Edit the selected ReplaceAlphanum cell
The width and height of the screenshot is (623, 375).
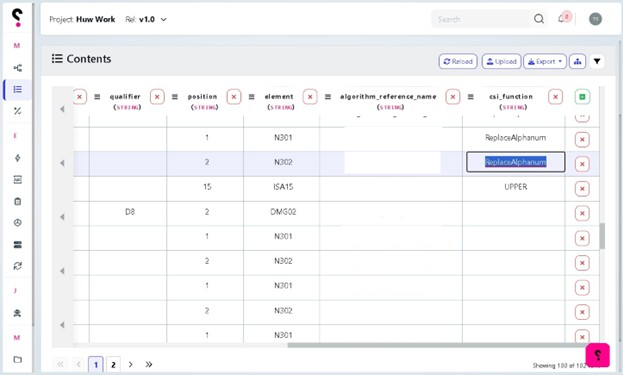pos(515,162)
